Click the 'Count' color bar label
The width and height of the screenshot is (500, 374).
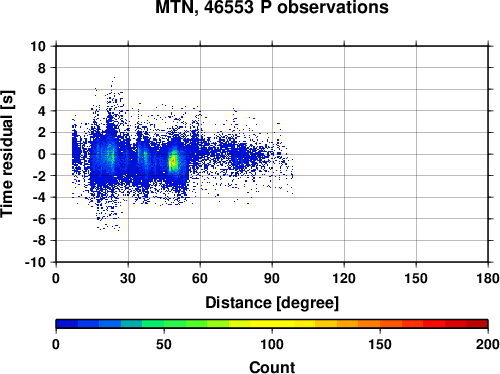272,367
